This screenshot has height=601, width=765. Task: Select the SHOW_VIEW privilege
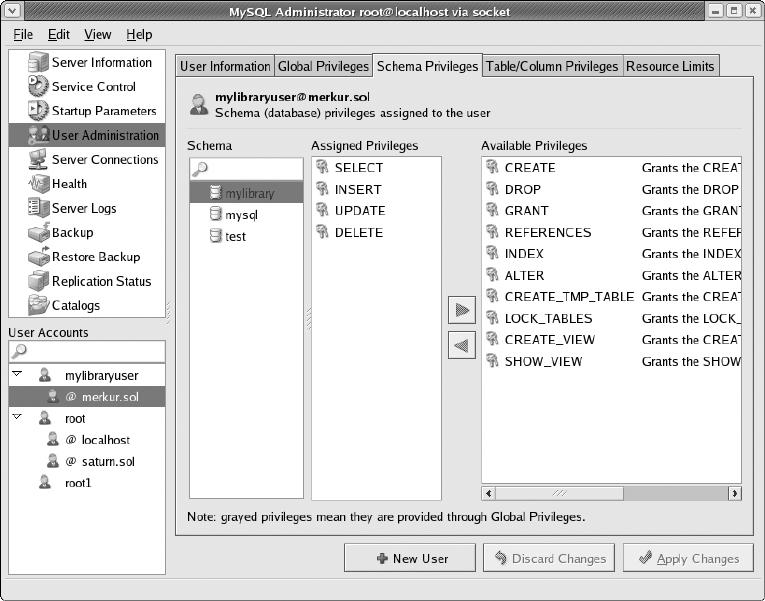611,361
